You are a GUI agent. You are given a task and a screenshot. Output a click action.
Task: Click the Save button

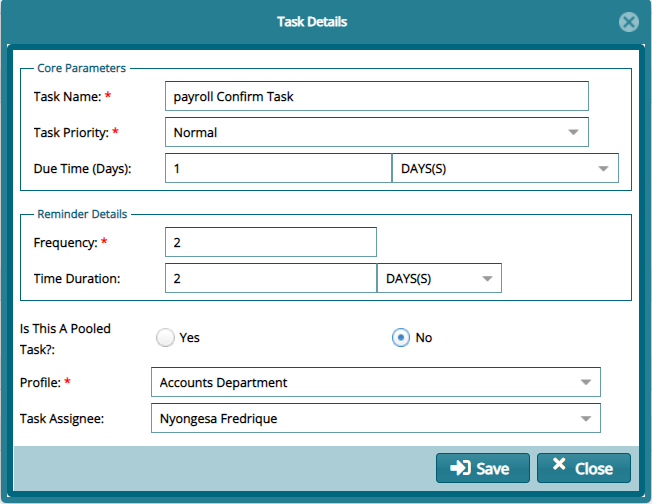click(483, 468)
